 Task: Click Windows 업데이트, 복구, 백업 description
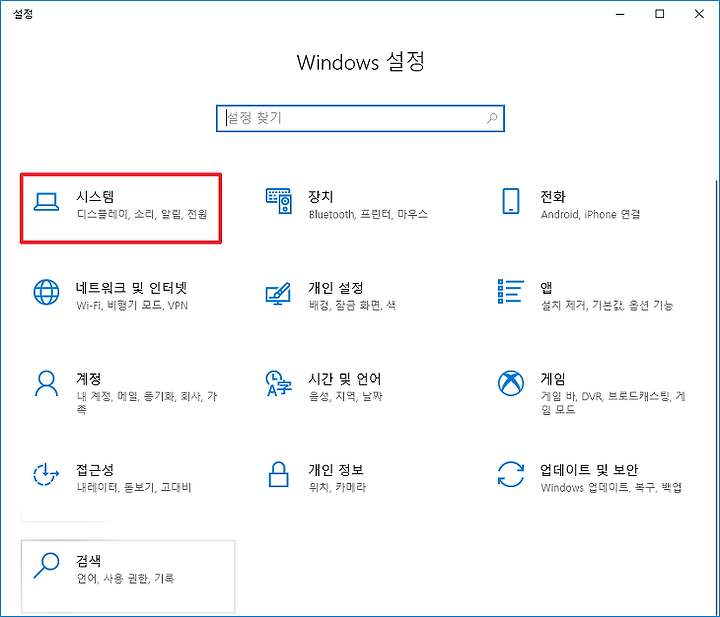(611, 488)
